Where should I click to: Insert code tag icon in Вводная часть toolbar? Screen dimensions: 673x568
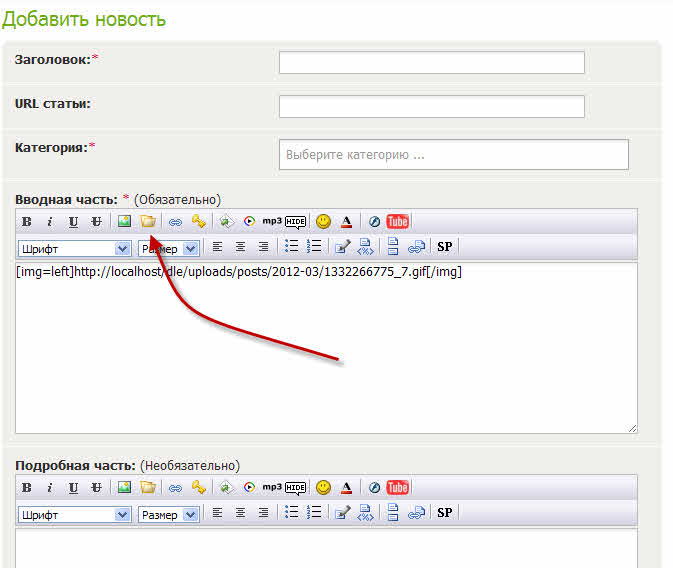pyautogui.click(x=365, y=247)
